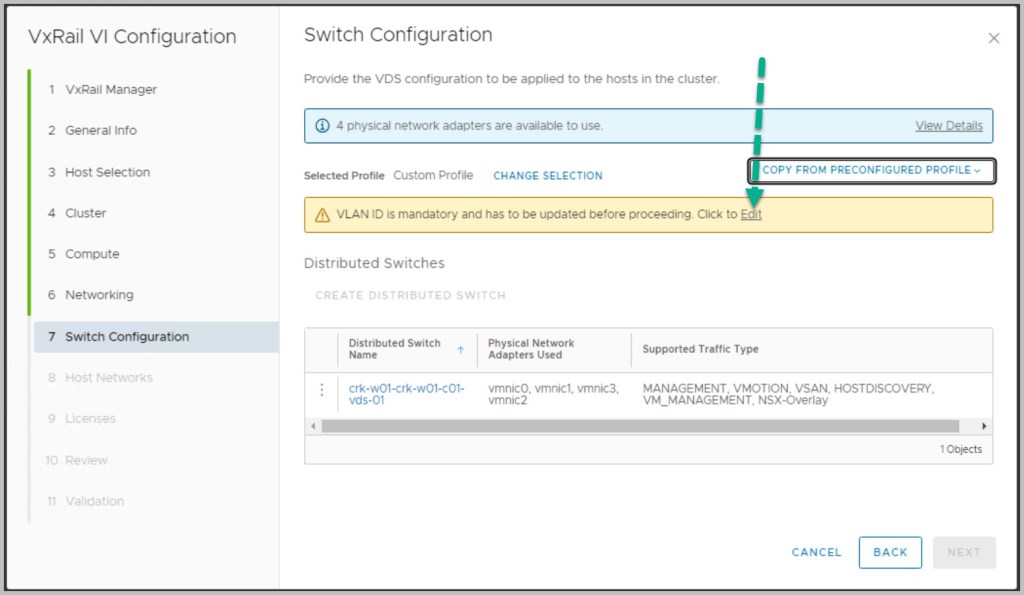The height and width of the screenshot is (595, 1024).
Task: Go to VxRail Manager step
Action: pos(110,89)
